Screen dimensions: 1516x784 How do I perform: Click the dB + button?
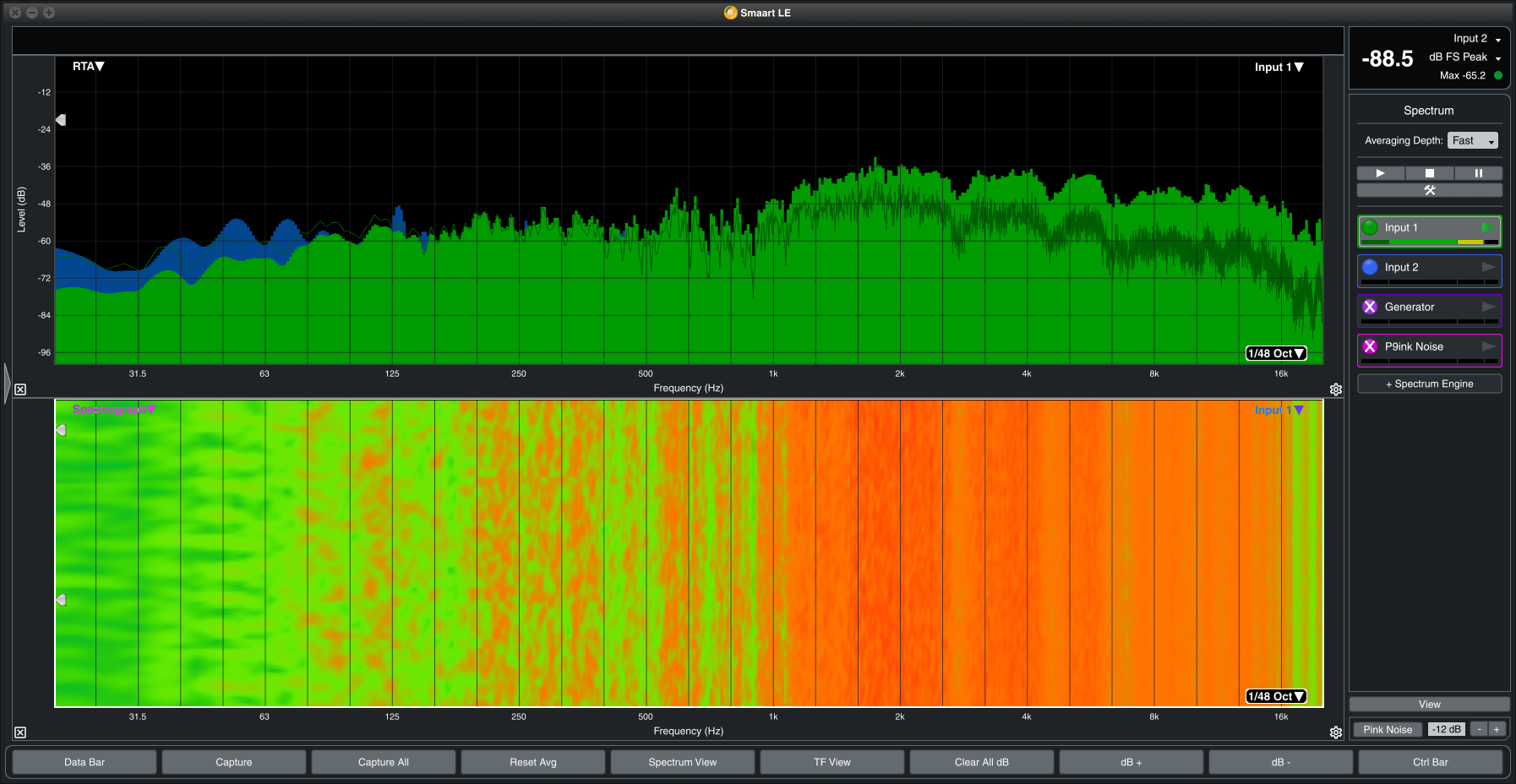1132,762
